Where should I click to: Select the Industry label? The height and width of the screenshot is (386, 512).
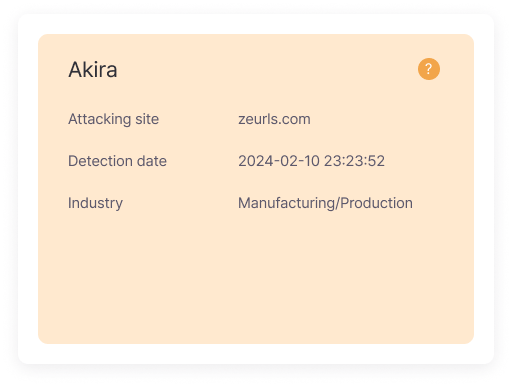[x=95, y=203]
